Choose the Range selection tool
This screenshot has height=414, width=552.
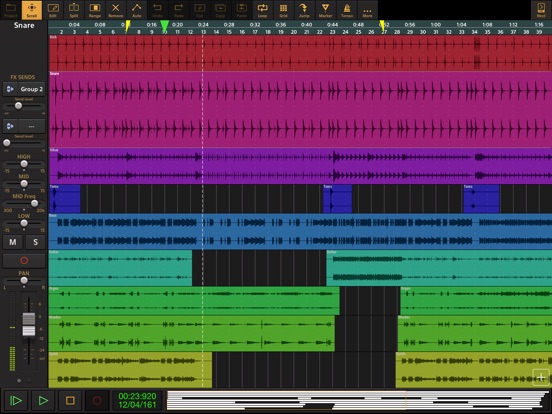click(95, 10)
